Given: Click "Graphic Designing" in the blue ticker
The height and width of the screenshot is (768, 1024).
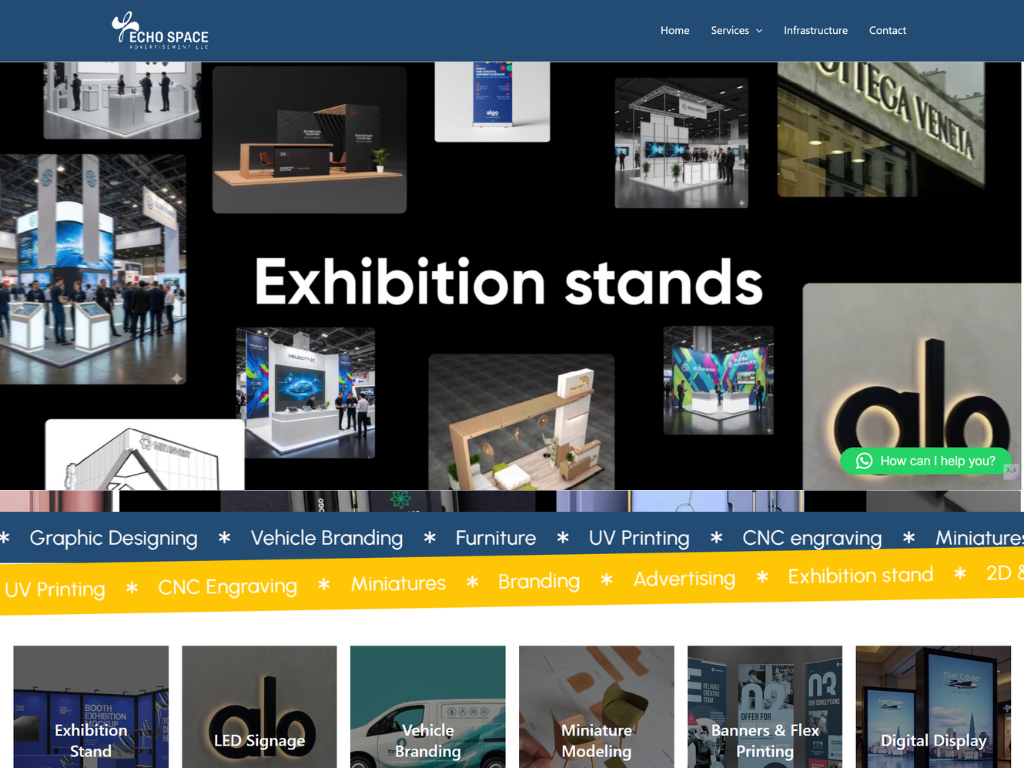Looking at the screenshot, I should pyautogui.click(x=113, y=538).
